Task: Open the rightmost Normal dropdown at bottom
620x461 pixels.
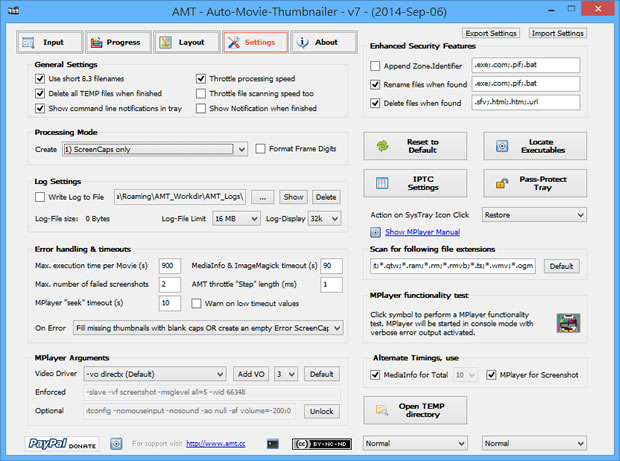Action: point(534,444)
